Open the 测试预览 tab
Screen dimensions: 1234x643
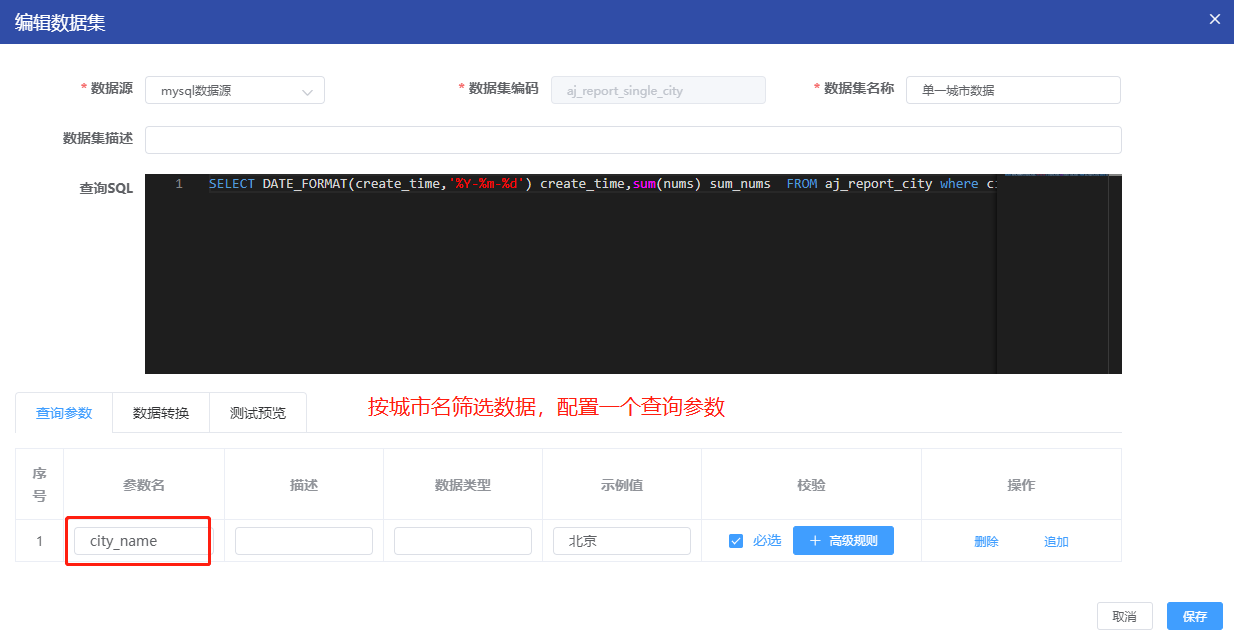click(257, 413)
